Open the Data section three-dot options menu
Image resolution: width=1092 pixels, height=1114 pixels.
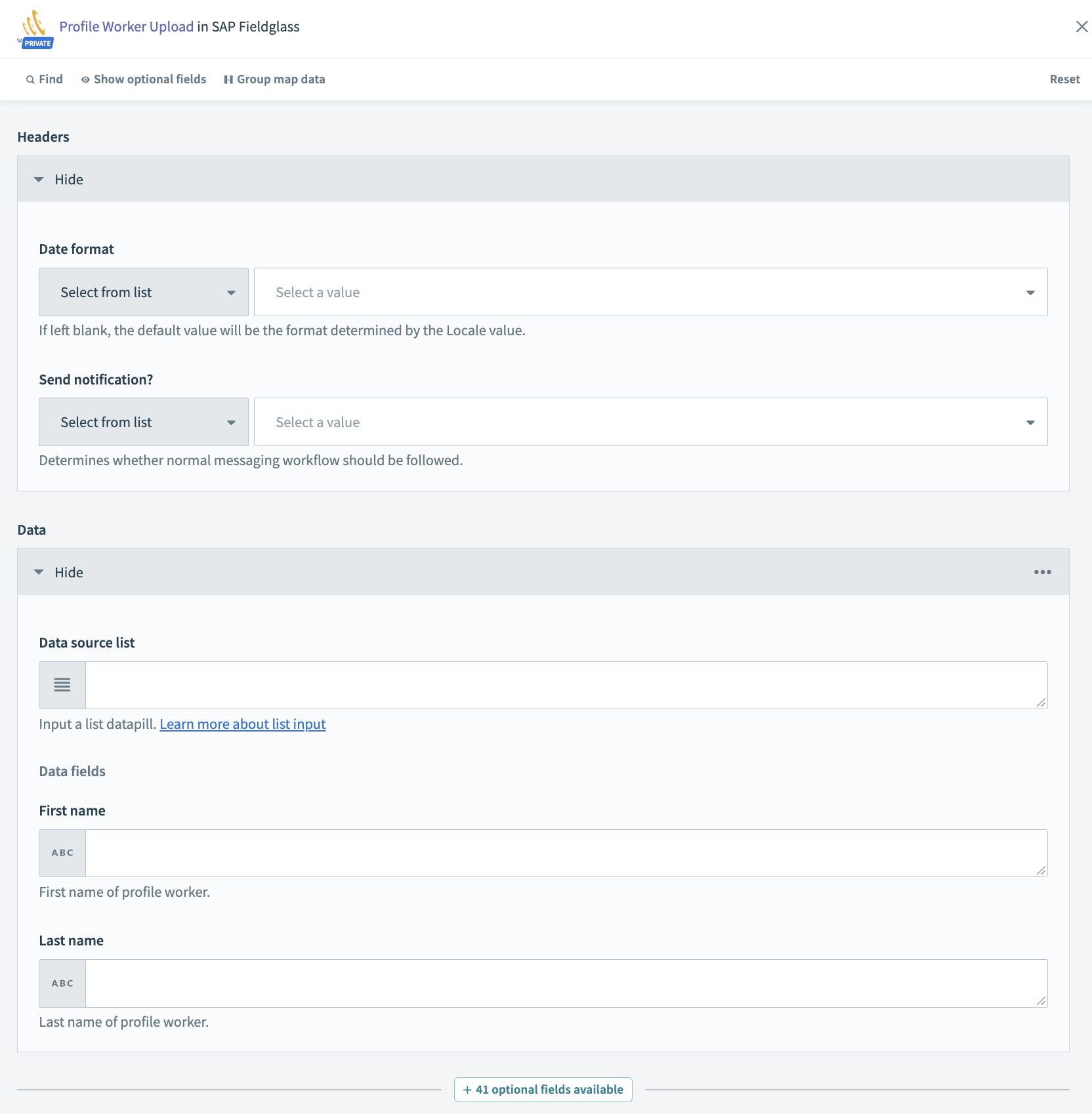click(1042, 571)
